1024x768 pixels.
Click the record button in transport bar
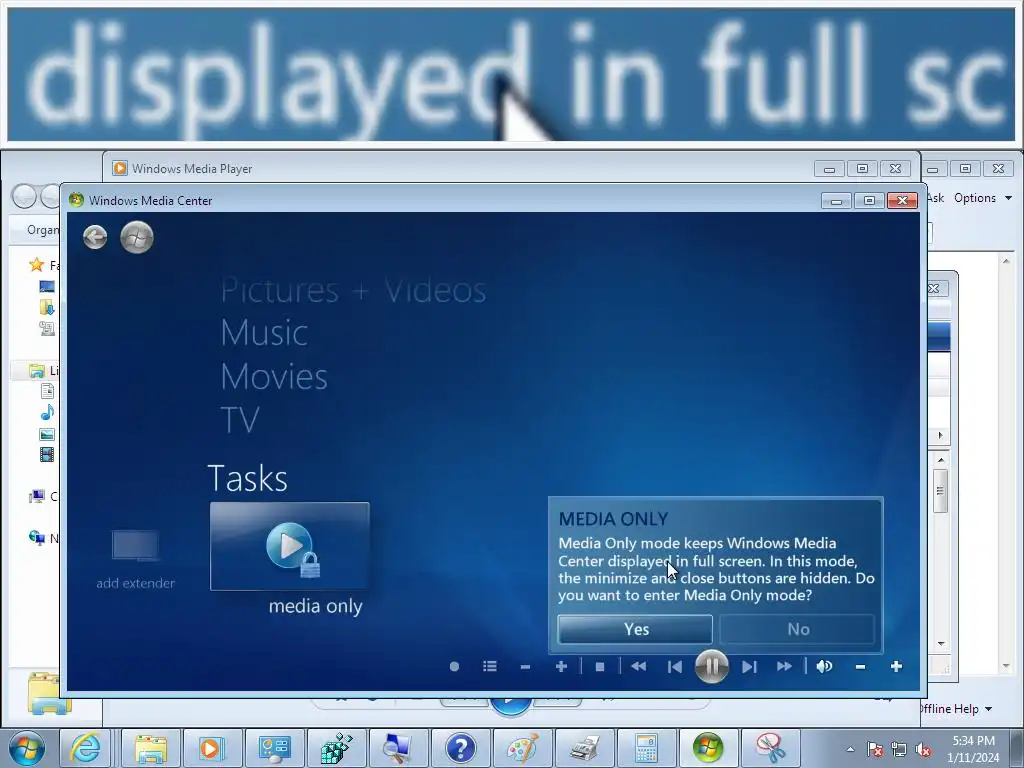pos(455,666)
